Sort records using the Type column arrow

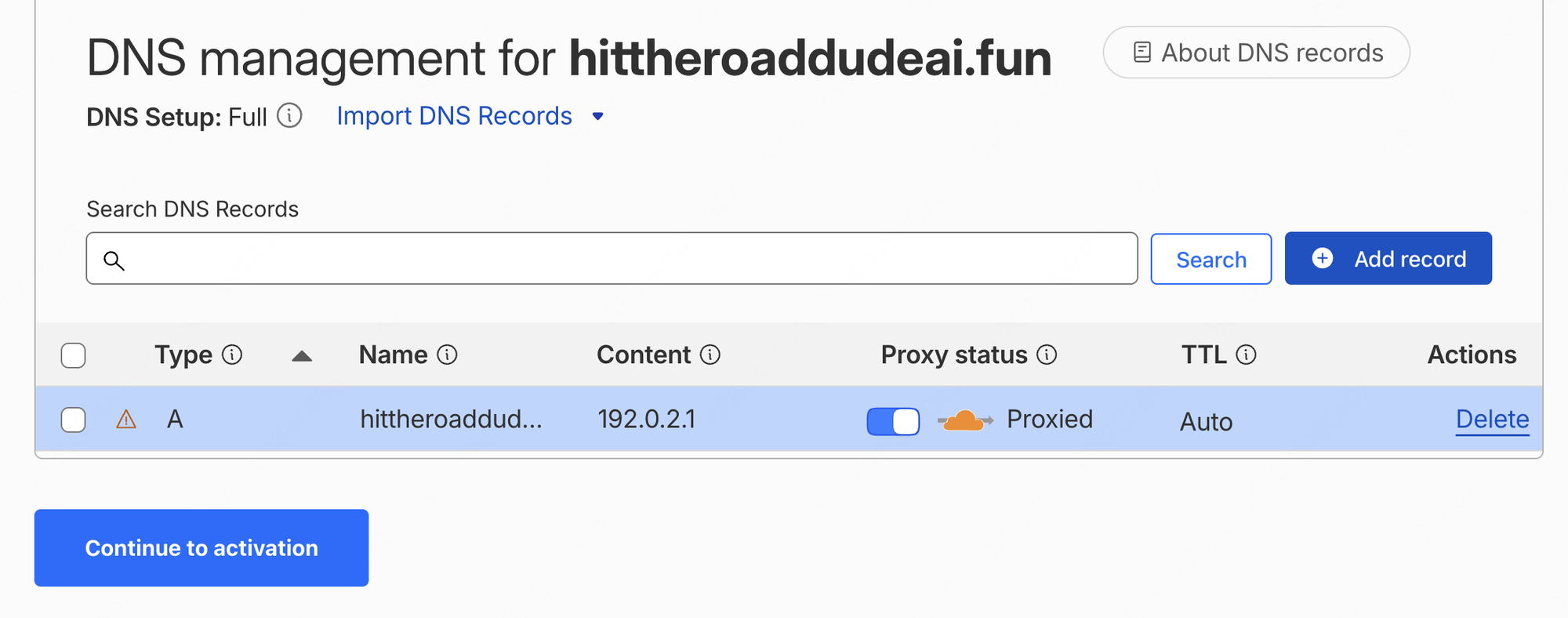click(302, 356)
